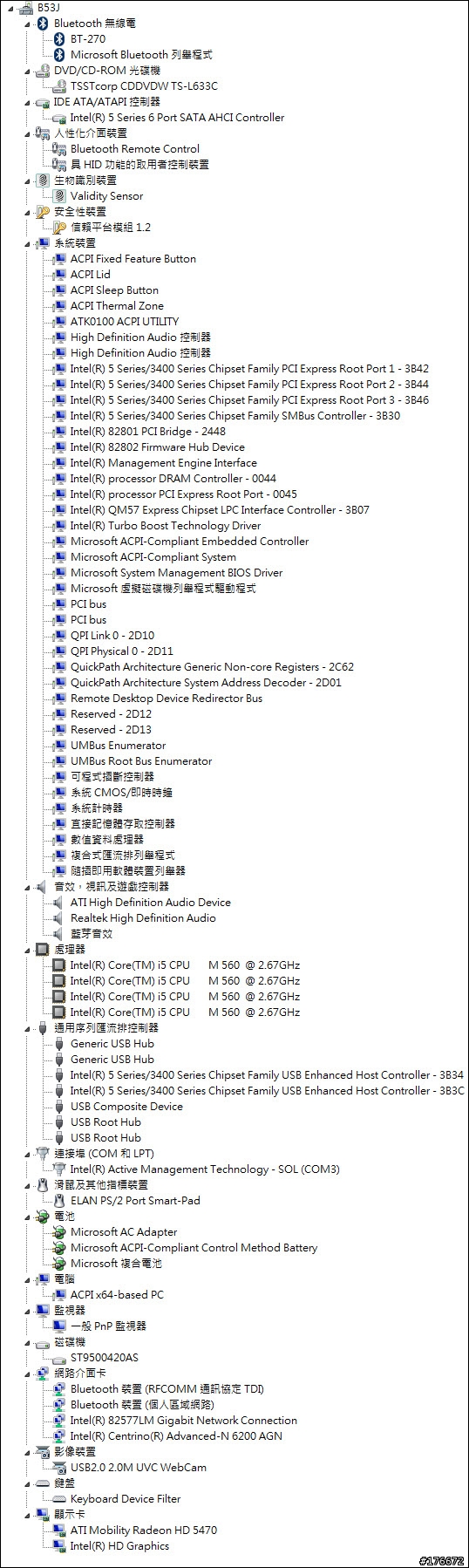Click the ELAN PS/2 Port Smart-Pad icon

(x=59, y=1201)
